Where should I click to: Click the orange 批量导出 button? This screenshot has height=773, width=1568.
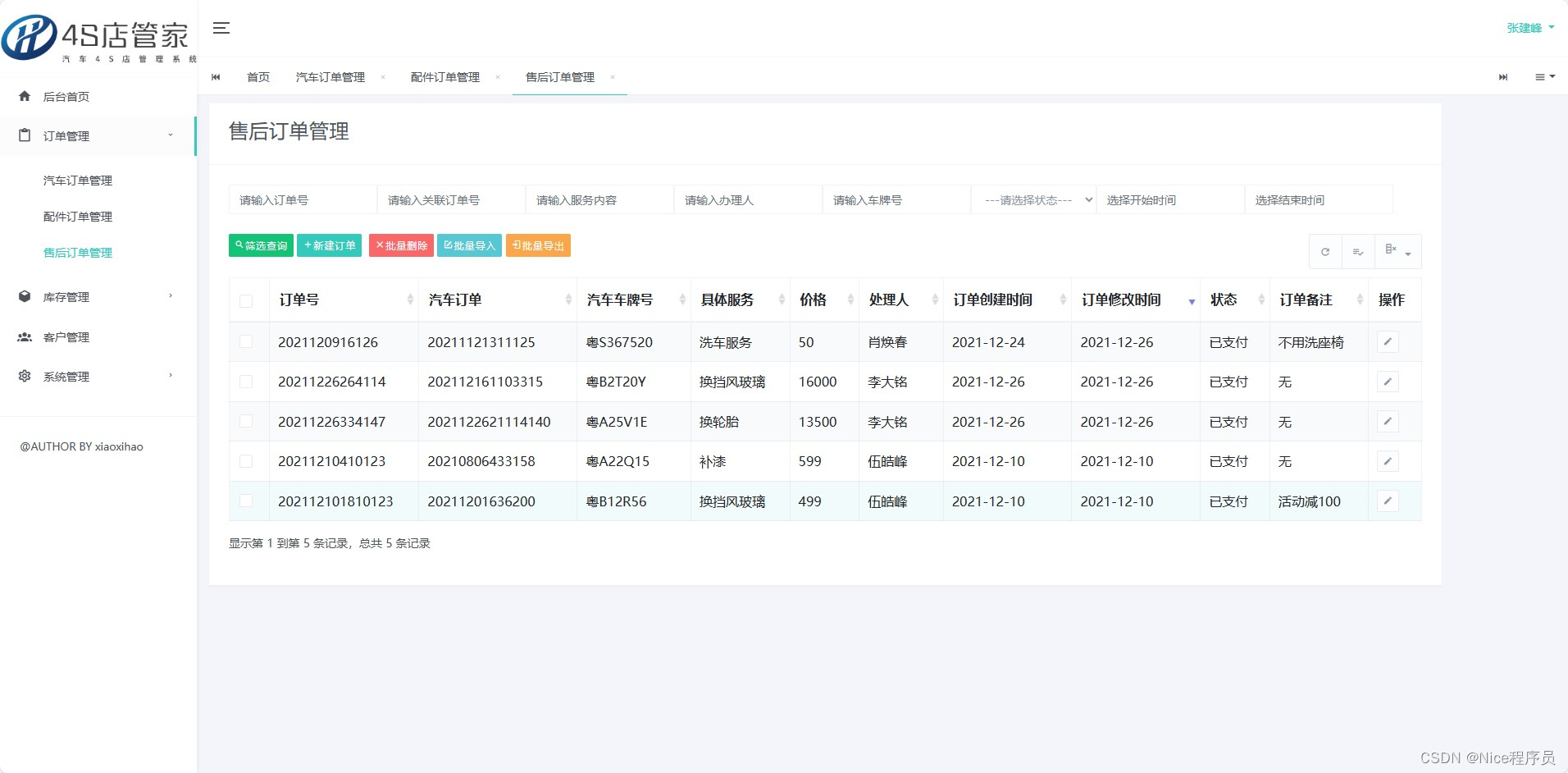(x=538, y=245)
